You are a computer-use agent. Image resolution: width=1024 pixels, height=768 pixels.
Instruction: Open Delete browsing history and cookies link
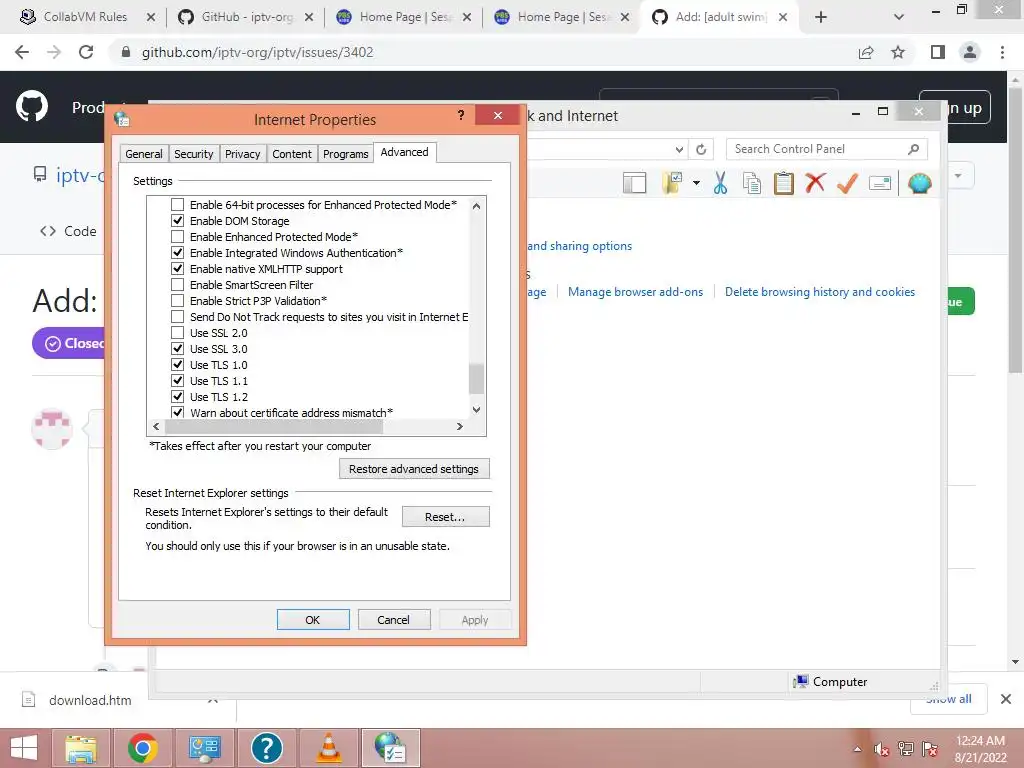tap(820, 292)
